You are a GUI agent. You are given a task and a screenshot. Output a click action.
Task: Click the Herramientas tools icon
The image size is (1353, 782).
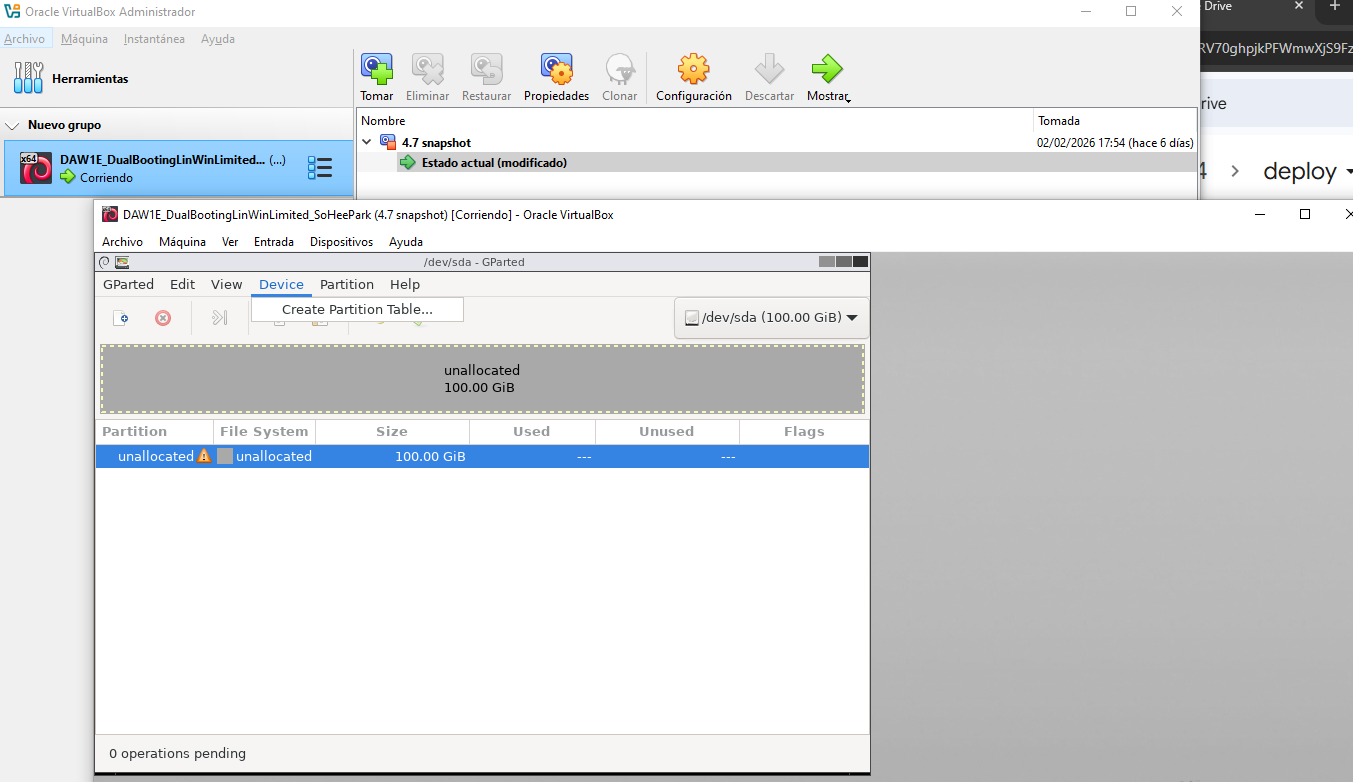[29, 78]
